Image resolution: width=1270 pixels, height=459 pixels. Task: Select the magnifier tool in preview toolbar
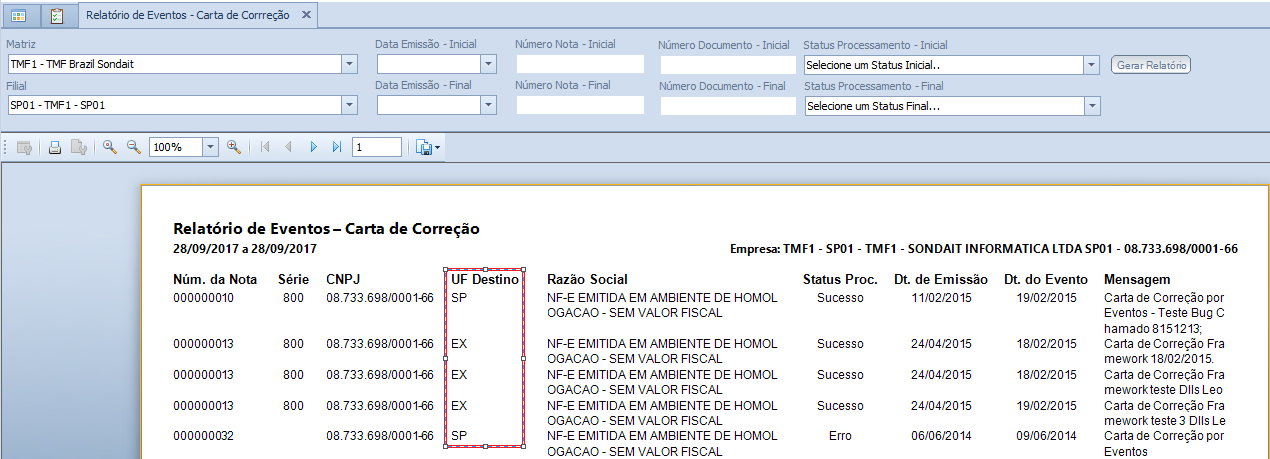point(110,147)
